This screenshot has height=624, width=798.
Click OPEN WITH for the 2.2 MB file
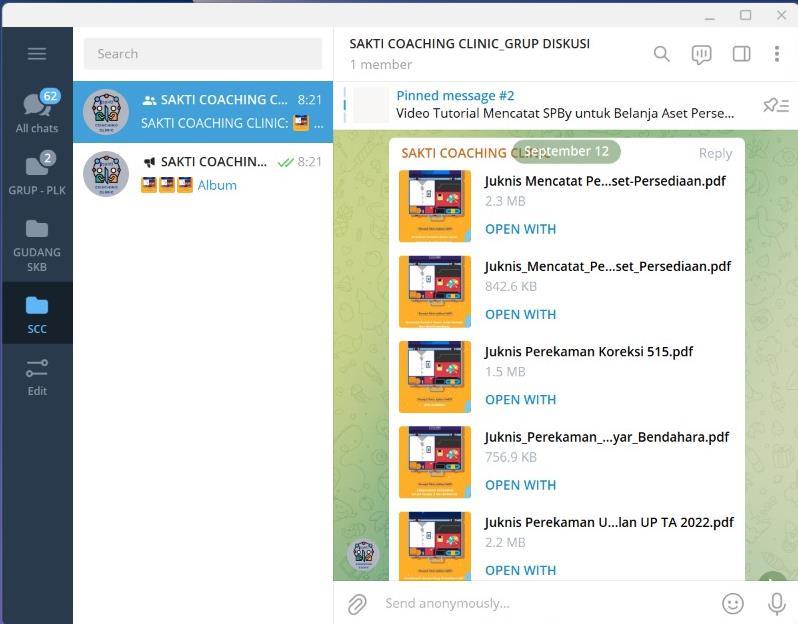click(x=520, y=570)
